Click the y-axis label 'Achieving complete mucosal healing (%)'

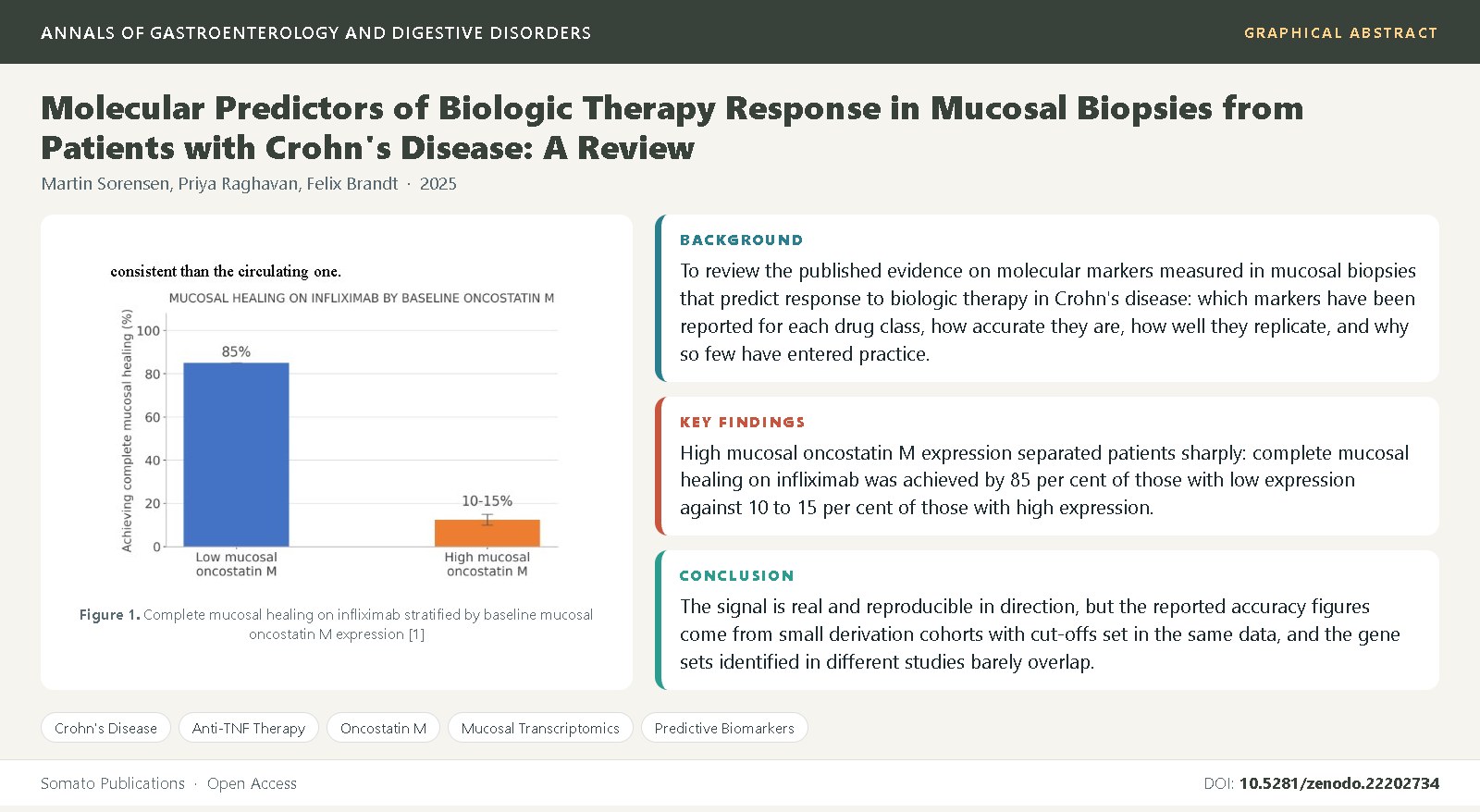point(127,430)
